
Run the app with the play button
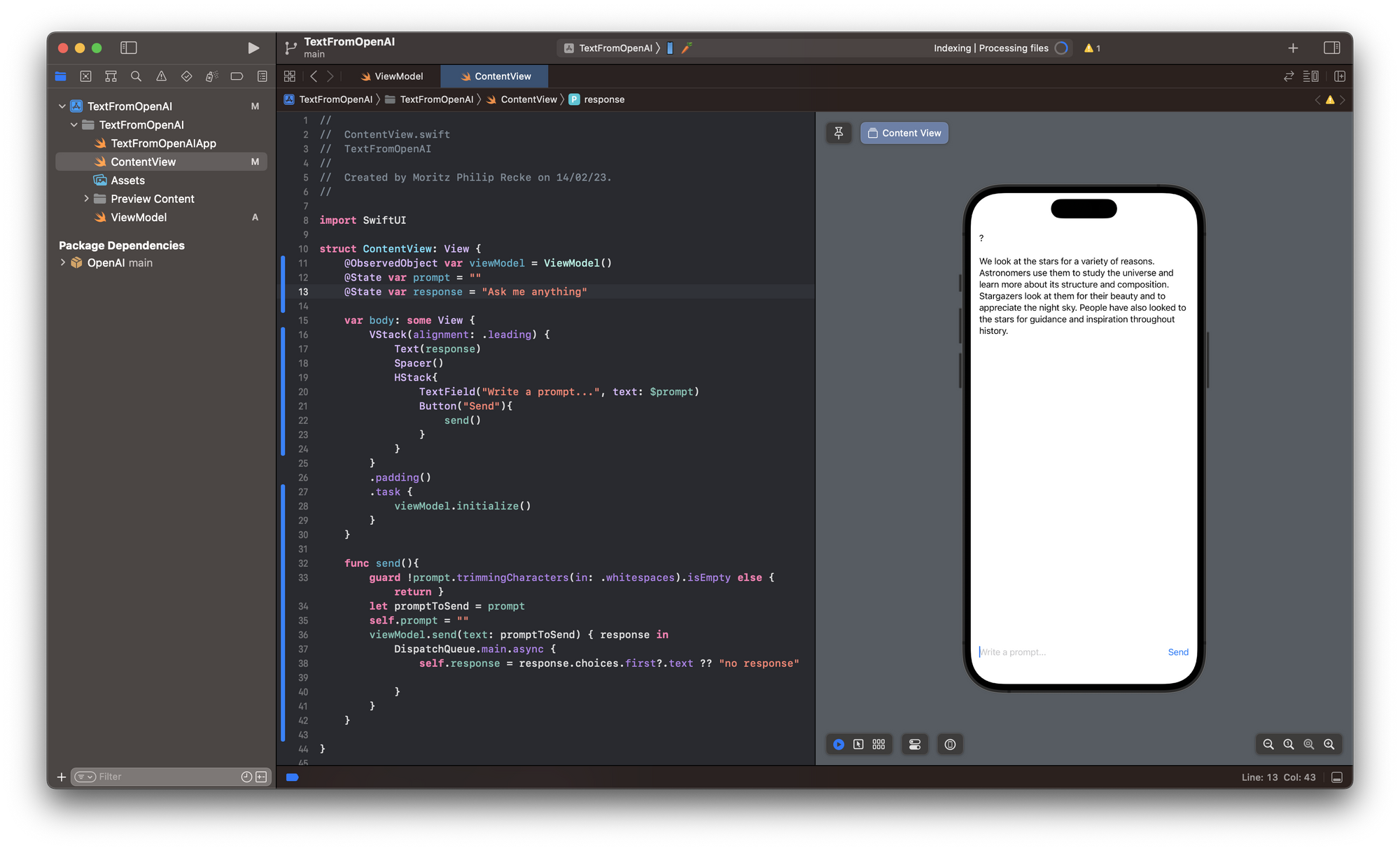(x=253, y=48)
